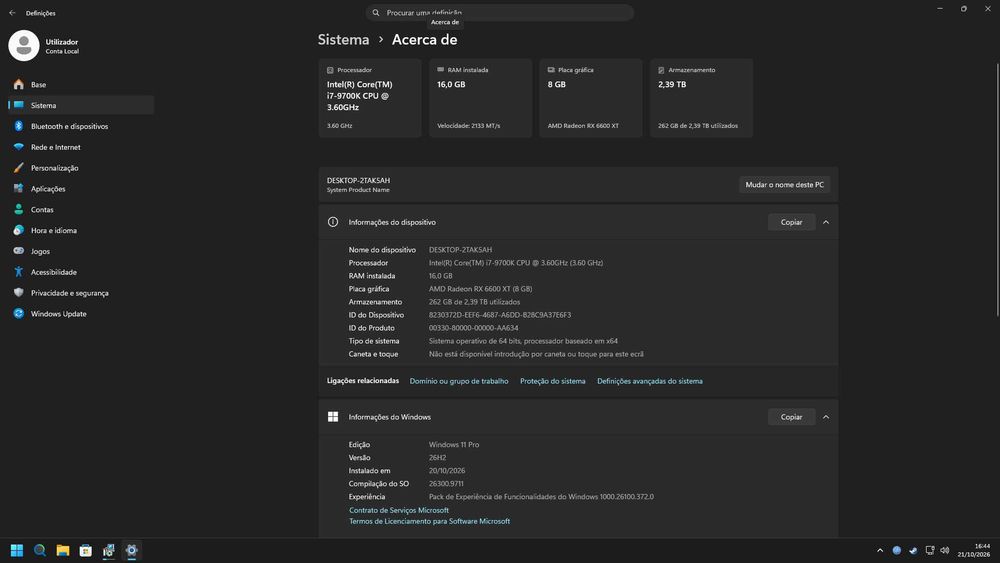Viewport: 1000px width, 563px height.
Task: Open the Processador info card
Action: click(x=370, y=98)
